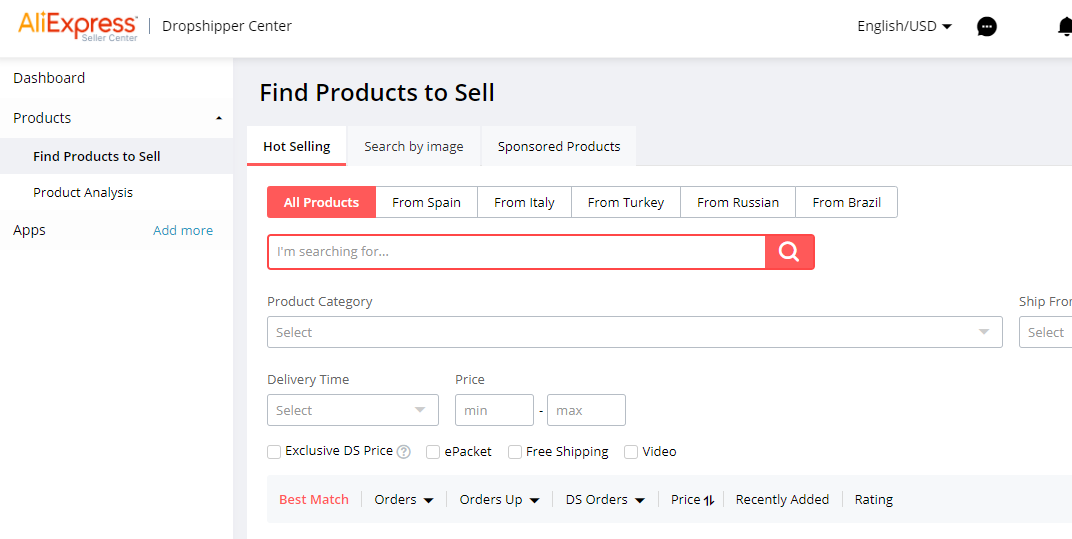Click the Dropshipper Center header text
1072x539 pixels.
[x=227, y=26]
